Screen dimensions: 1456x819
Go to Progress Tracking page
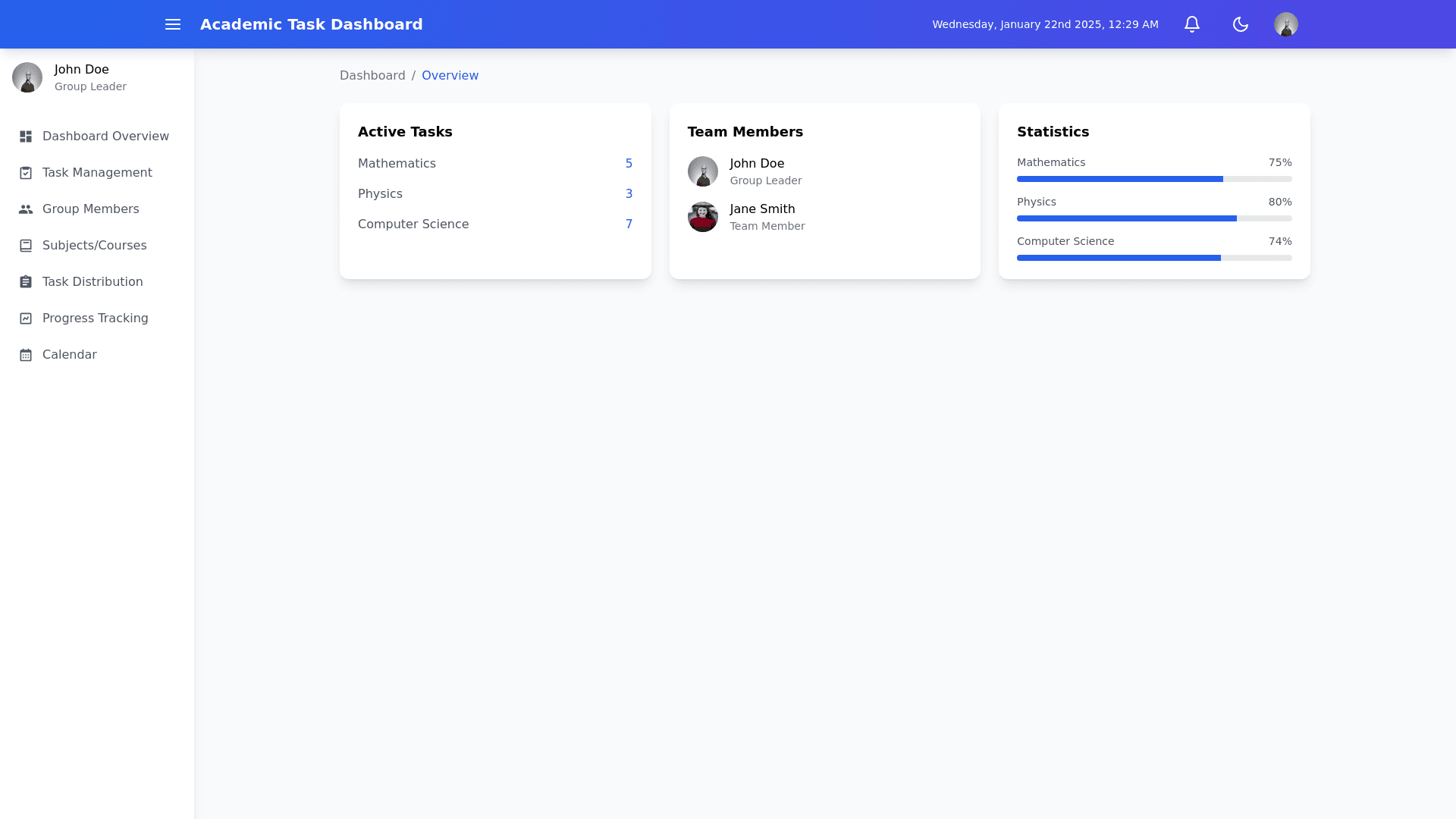95,318
